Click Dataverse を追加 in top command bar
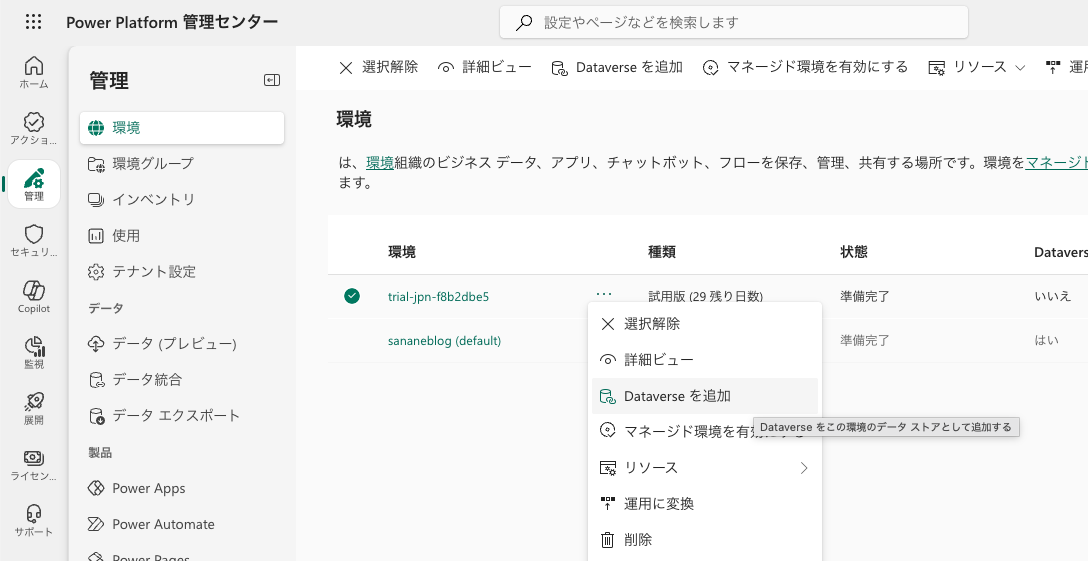Viewport: 1088px width, 561px height. click(617, 67)
